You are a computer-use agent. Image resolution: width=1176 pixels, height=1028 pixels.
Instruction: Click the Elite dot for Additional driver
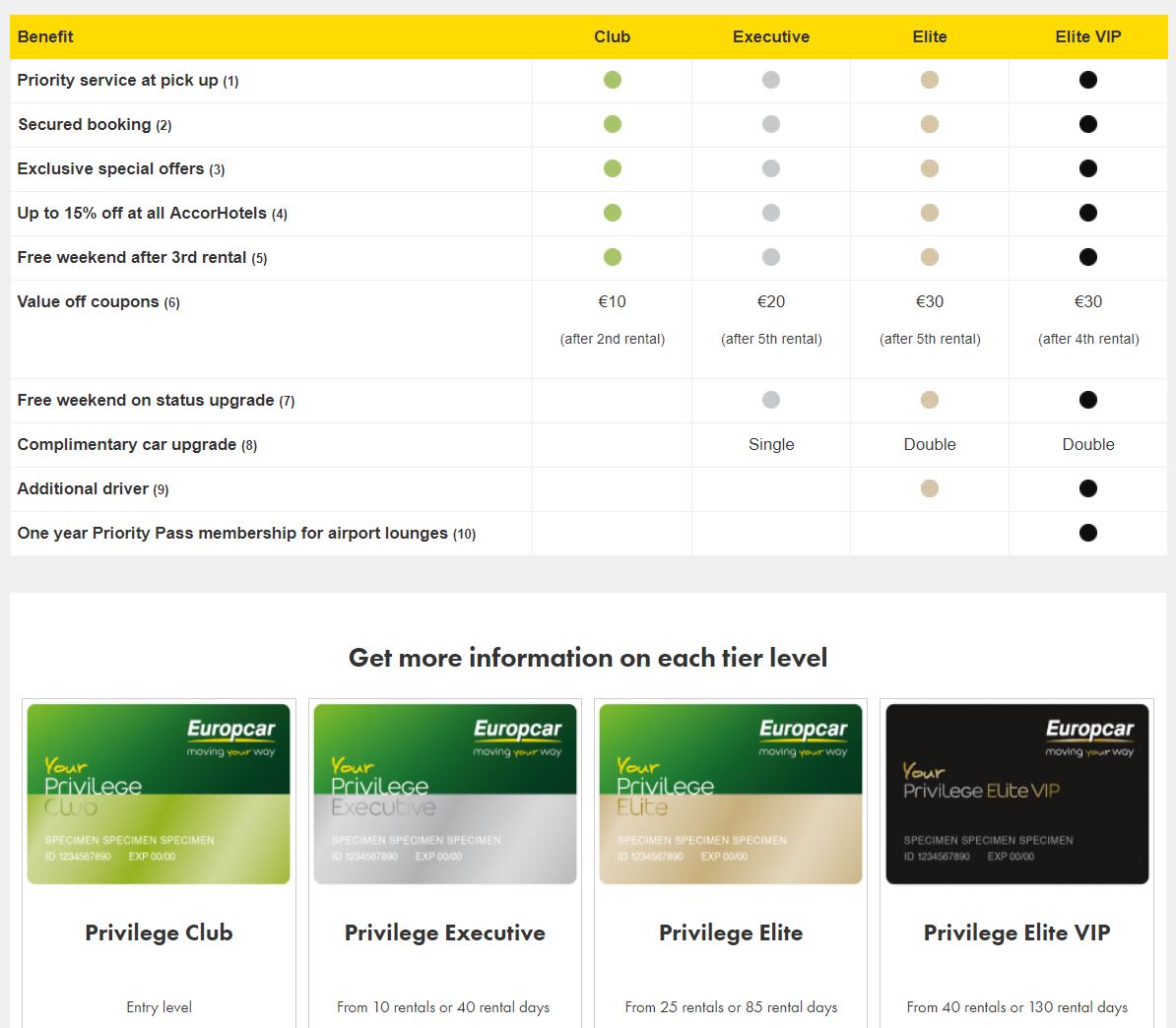(929, 488)
